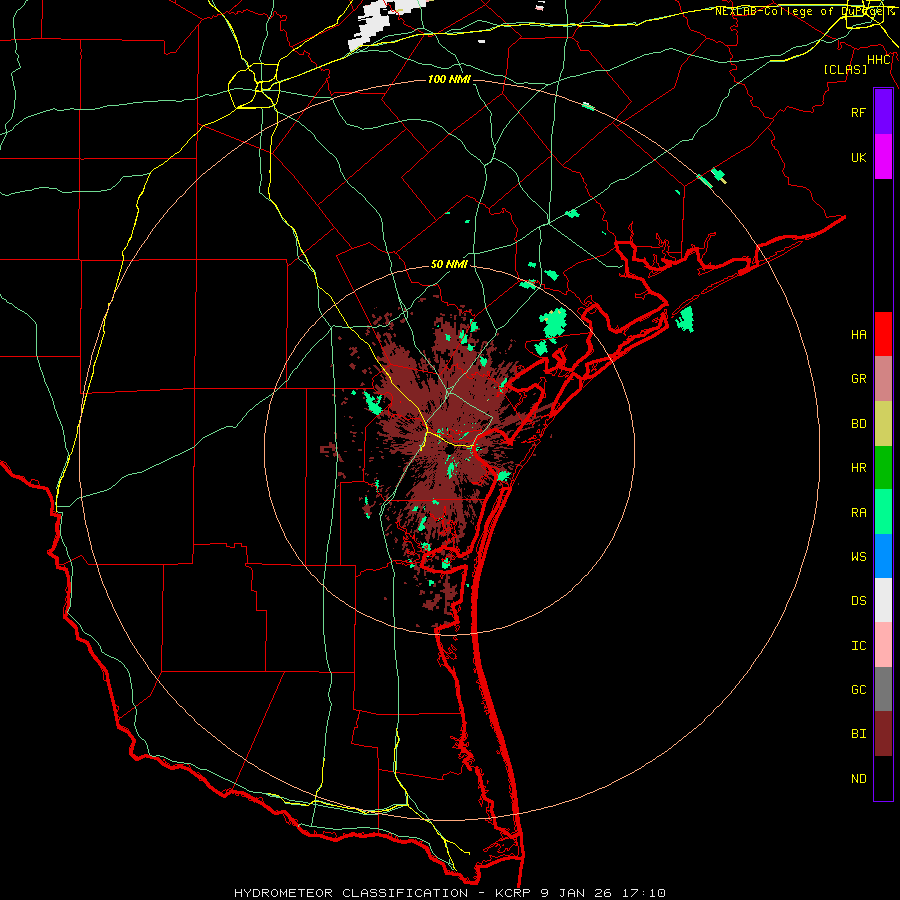Select the BI legend label
This screenshot has height=900, width=900.
point(859,734)
